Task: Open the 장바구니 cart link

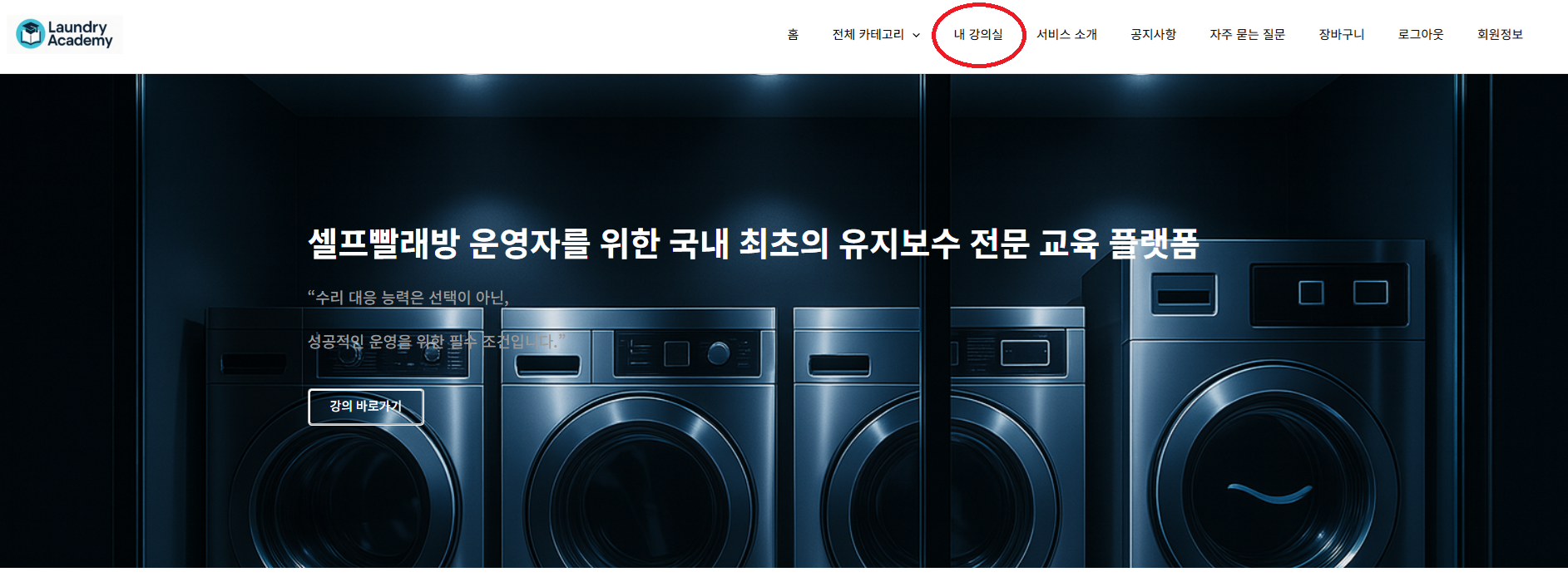Action: click(1341, 34)
